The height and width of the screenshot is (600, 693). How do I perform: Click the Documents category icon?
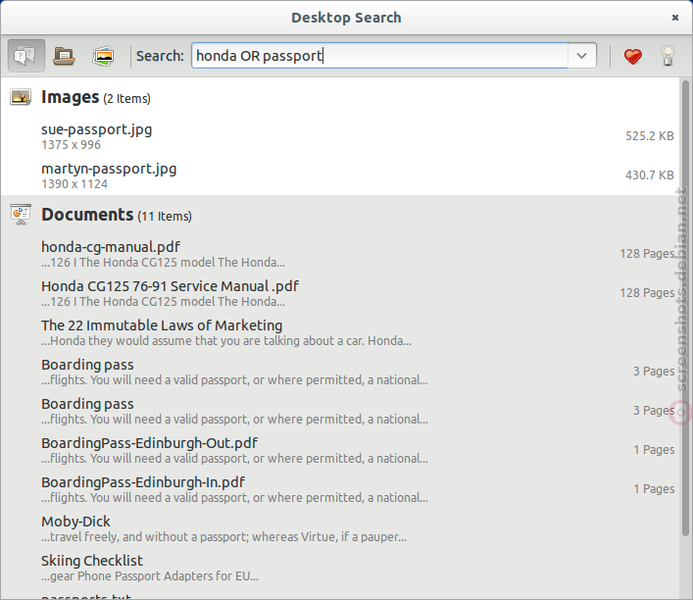tap(20, 214)
